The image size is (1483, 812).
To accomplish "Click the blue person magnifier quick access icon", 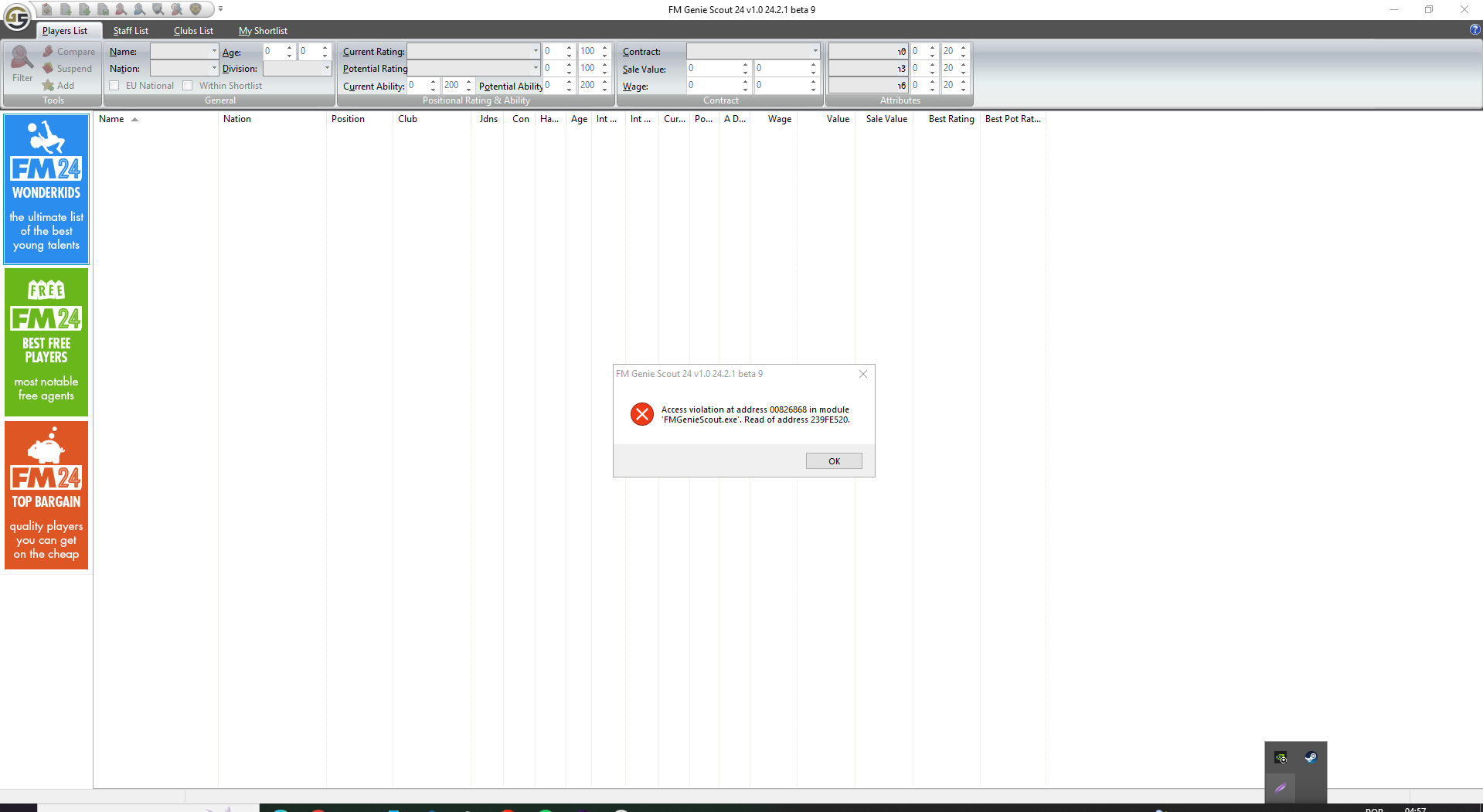I will point(140,9).
